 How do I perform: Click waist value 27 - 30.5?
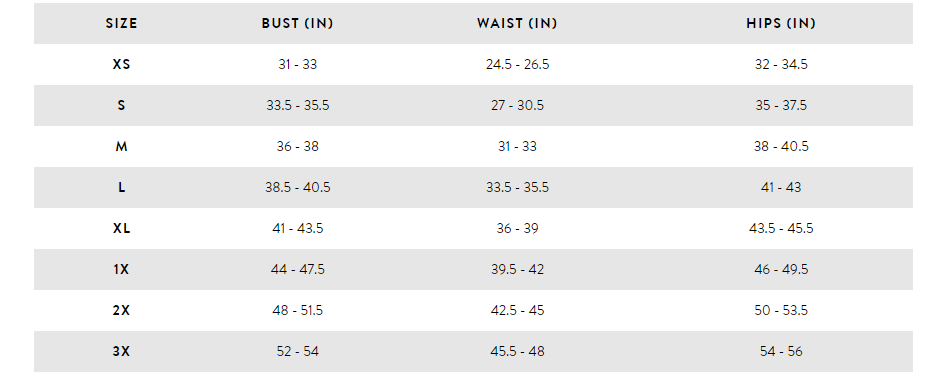pyautogui.click(x=517, y=105)
